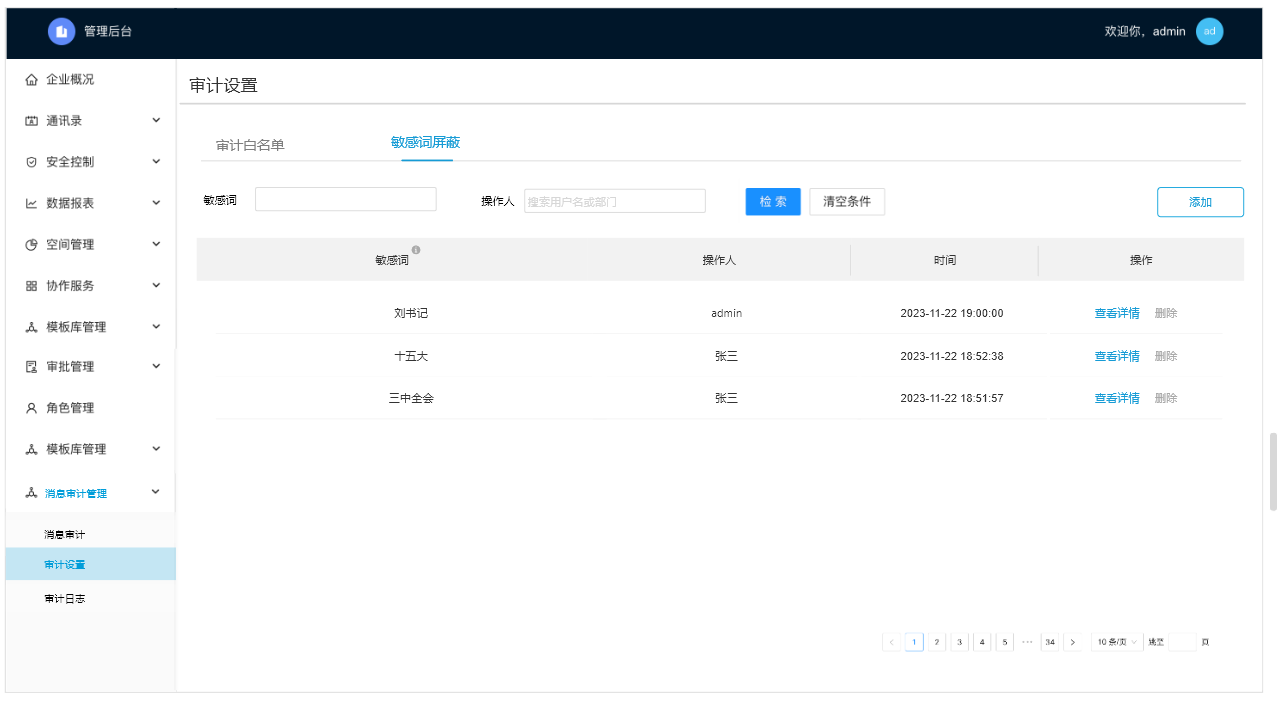The image size is (1278, 708).
Task: Click the icon beside 消息审计管理
Action: [31, 493]
